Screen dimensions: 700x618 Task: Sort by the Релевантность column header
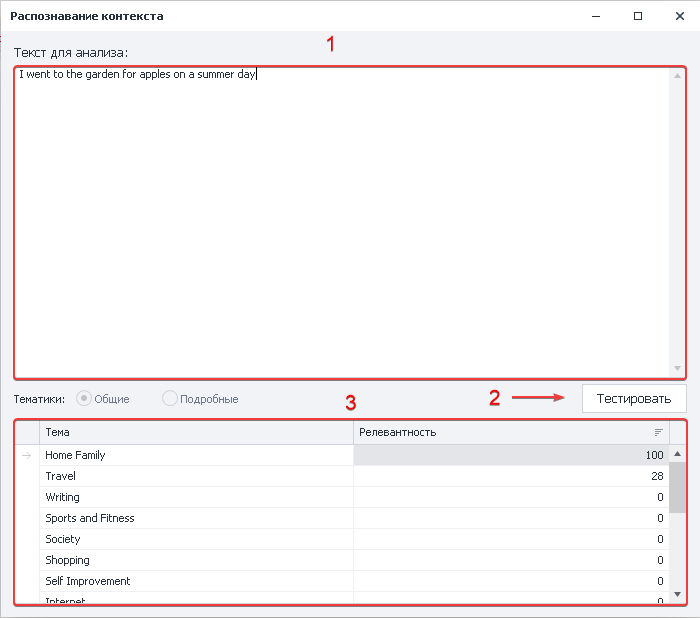tap(500, 432)
